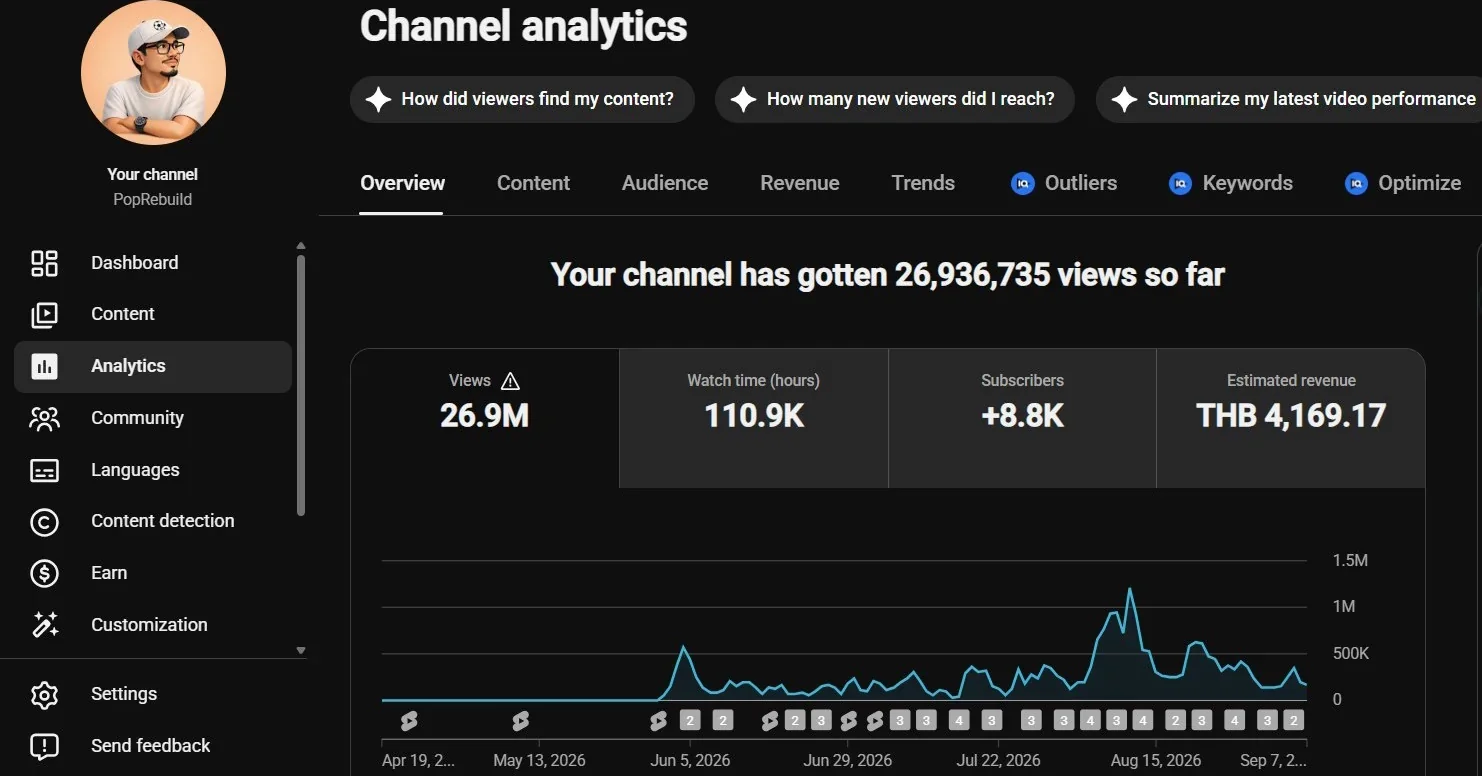Viewport: 1482px width, 776px height.
Task: Select the Watch time (hours) card
Action: pos(754,418)
